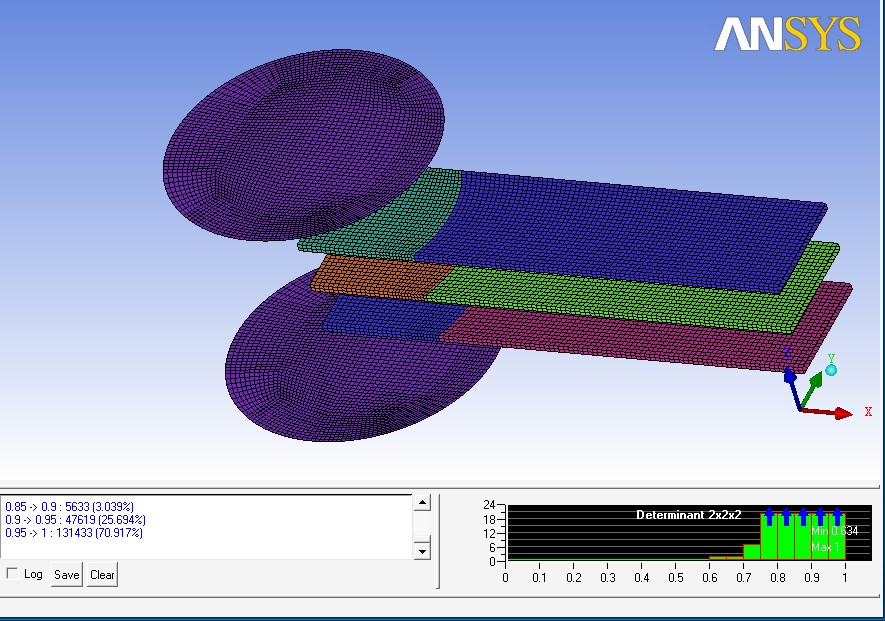Click the green Y axis arrow of the triad
885x621 pixels.
[x=815, y=381]
